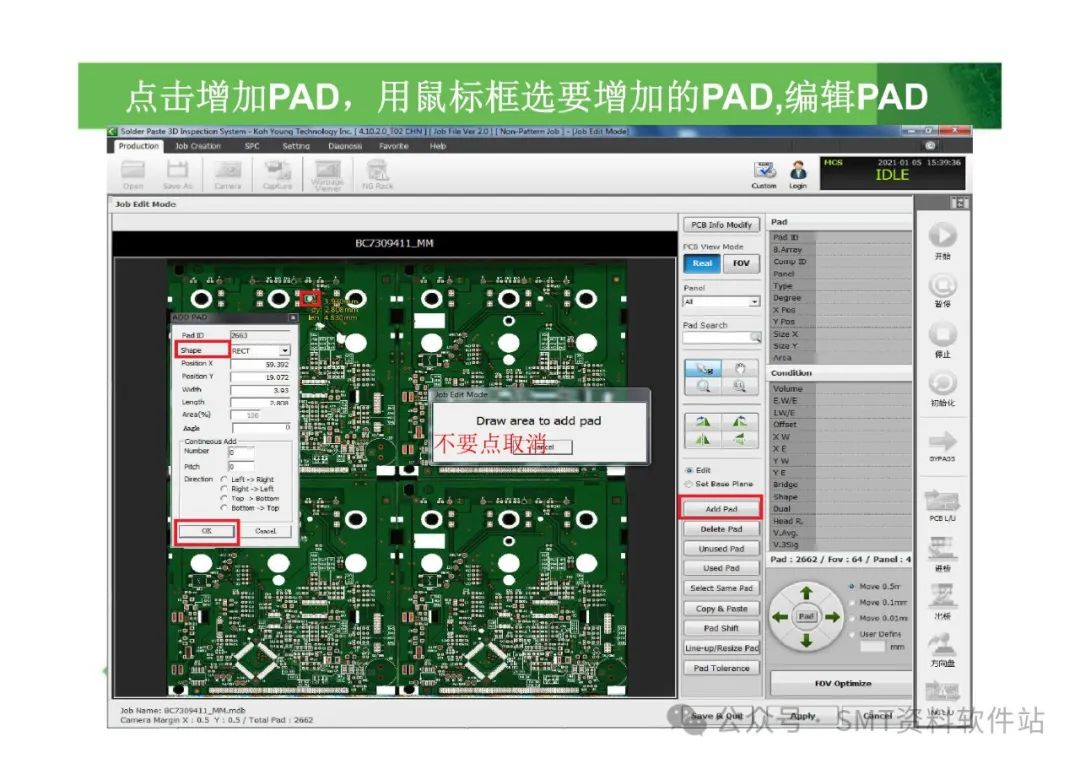Image resolution: width=1080 pixels, height=764 pixels.
Task: Click the Add Pad button
Action: click(721, 508)
